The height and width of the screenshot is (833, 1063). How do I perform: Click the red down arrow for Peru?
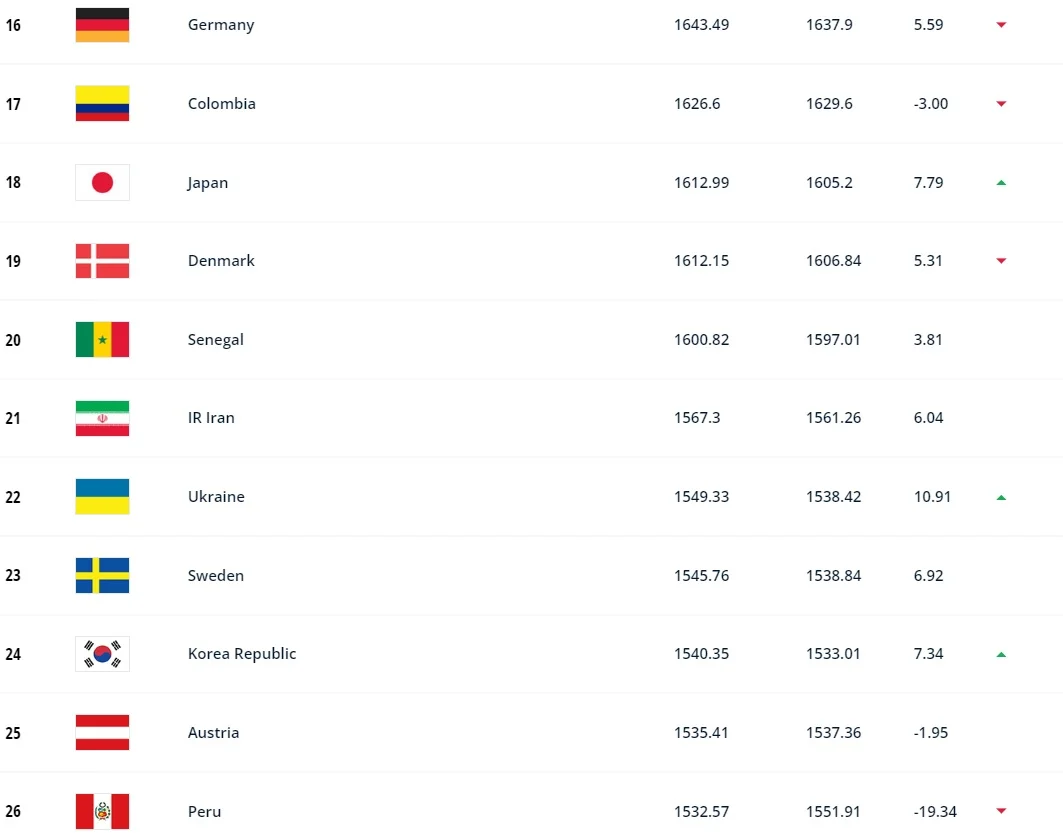[x=1000, y=811]
